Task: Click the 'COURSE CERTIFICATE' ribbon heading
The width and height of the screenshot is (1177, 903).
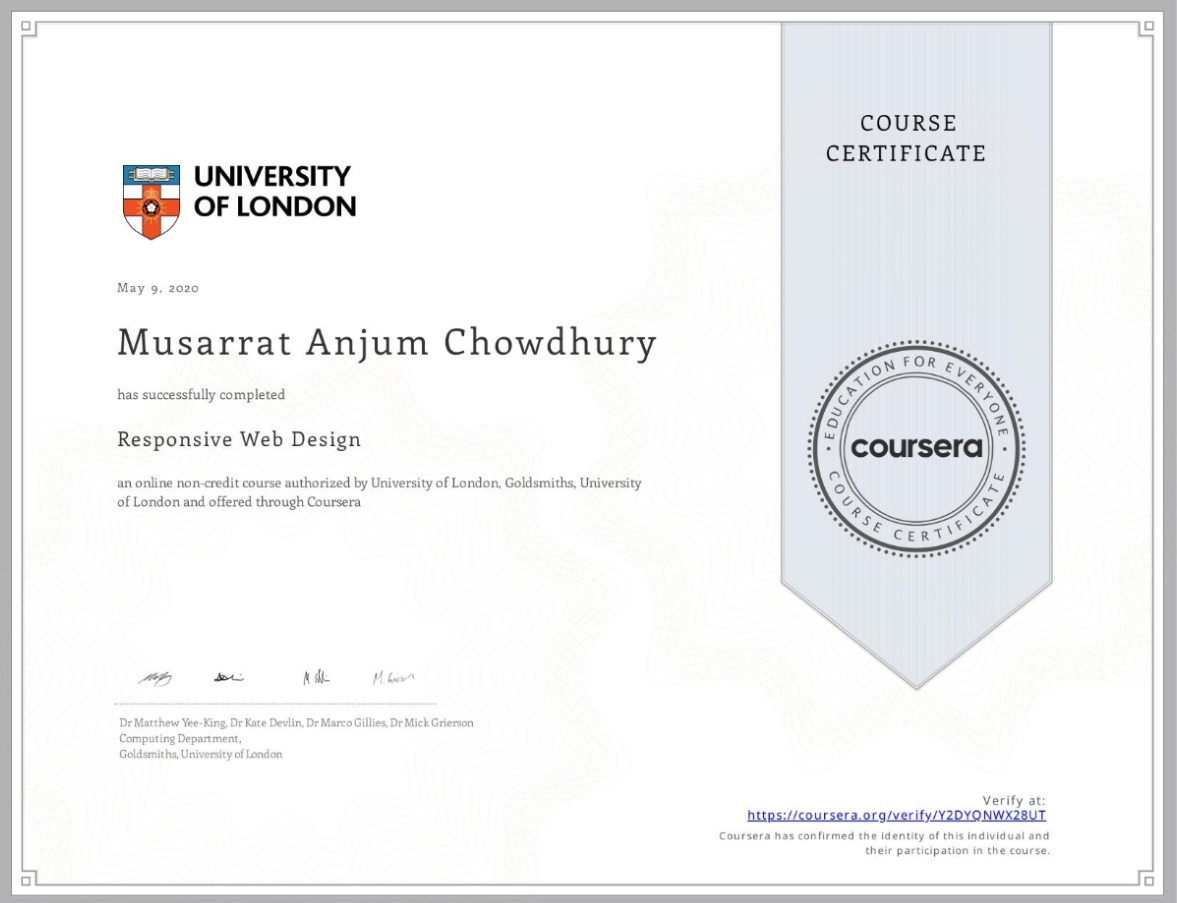Action: (906, 138)
